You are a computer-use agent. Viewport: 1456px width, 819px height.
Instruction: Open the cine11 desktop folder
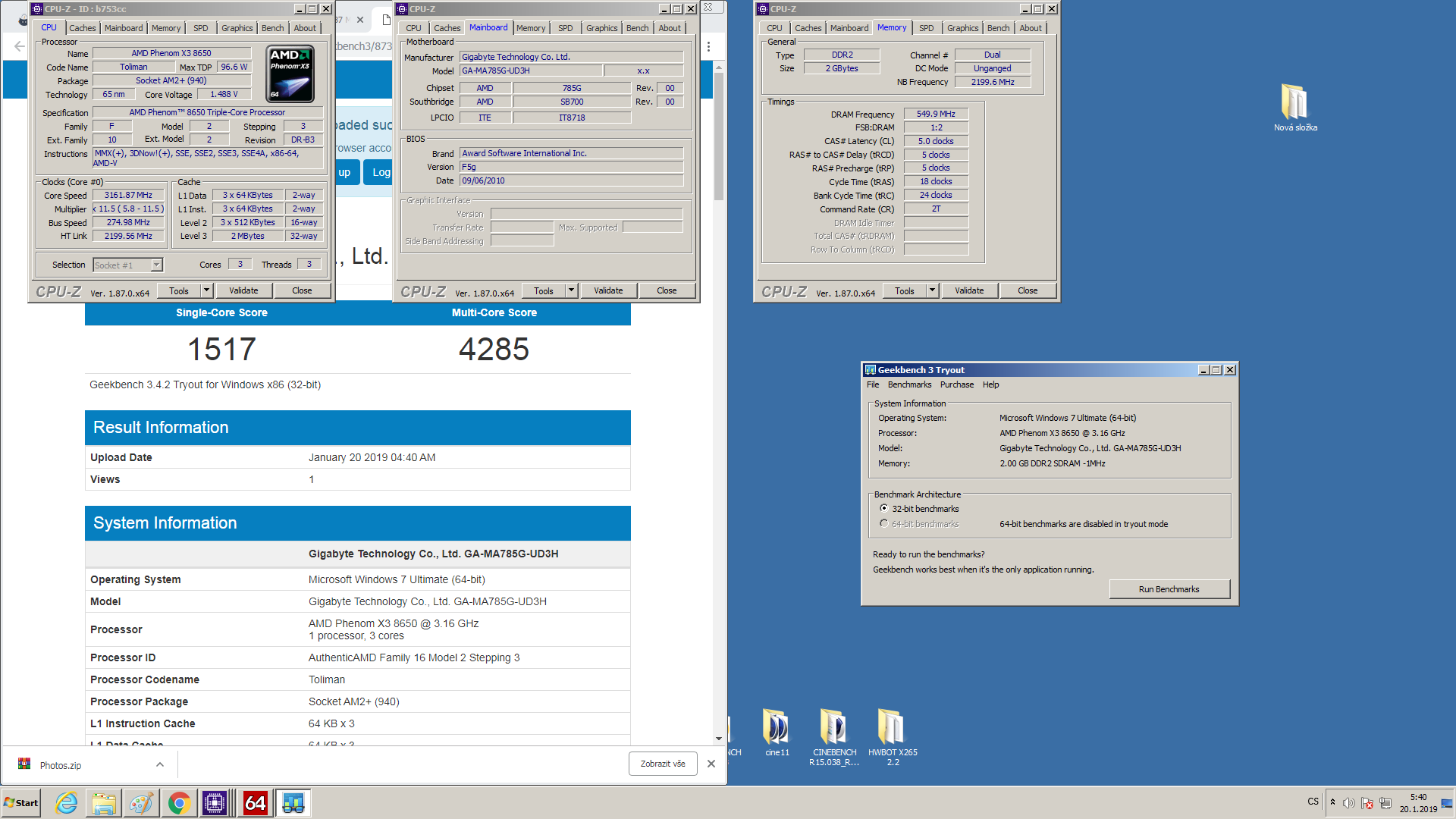coord(777,732)
